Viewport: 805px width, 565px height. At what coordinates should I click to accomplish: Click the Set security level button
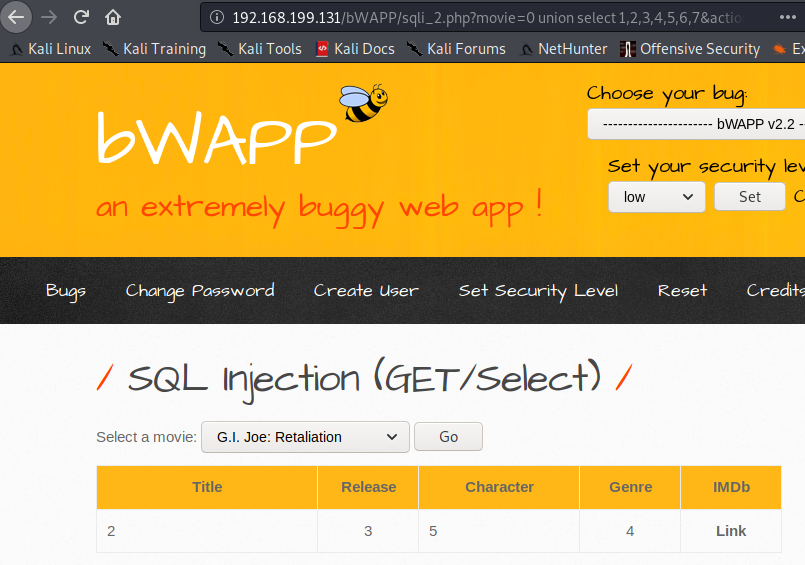750,197
